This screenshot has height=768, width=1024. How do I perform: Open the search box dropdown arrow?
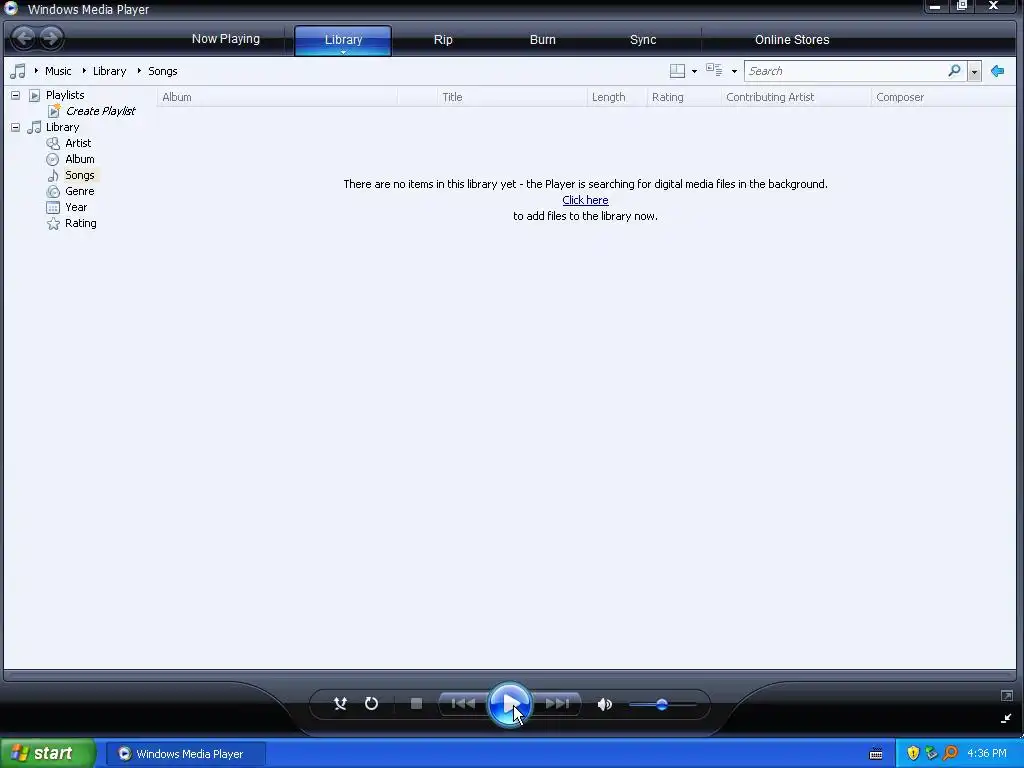(974, 71)
